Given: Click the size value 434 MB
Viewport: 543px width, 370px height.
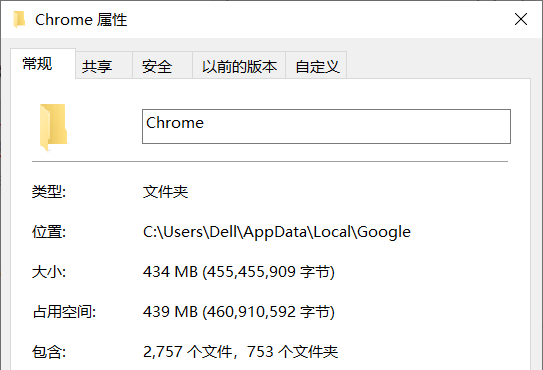Looking at the screenshot, I should point(239,272).
